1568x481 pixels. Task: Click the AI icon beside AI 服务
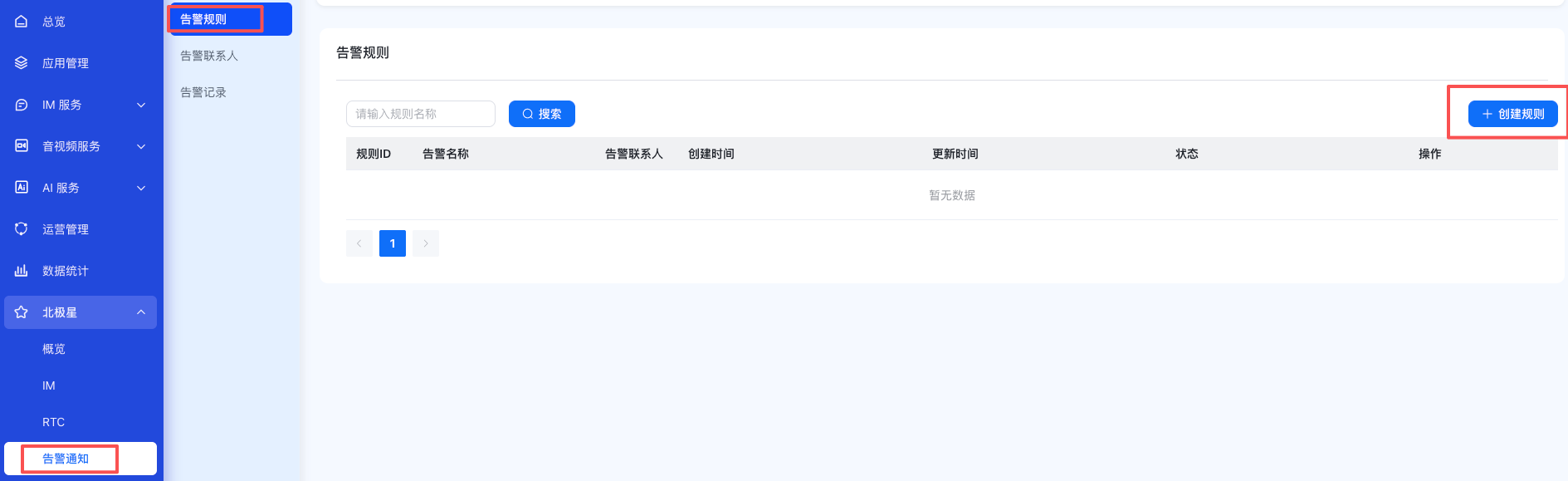(x=22, y=188)
